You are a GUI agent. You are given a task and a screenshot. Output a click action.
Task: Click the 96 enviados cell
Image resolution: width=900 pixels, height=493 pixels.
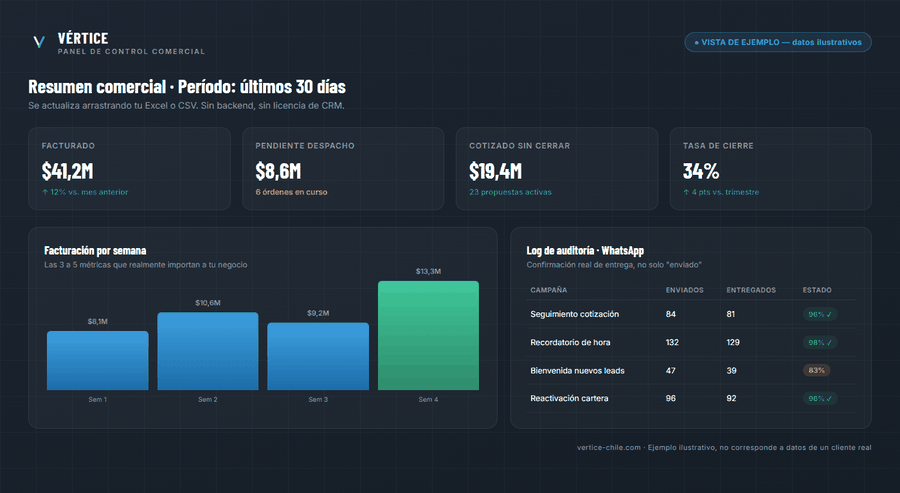(671, 398)
